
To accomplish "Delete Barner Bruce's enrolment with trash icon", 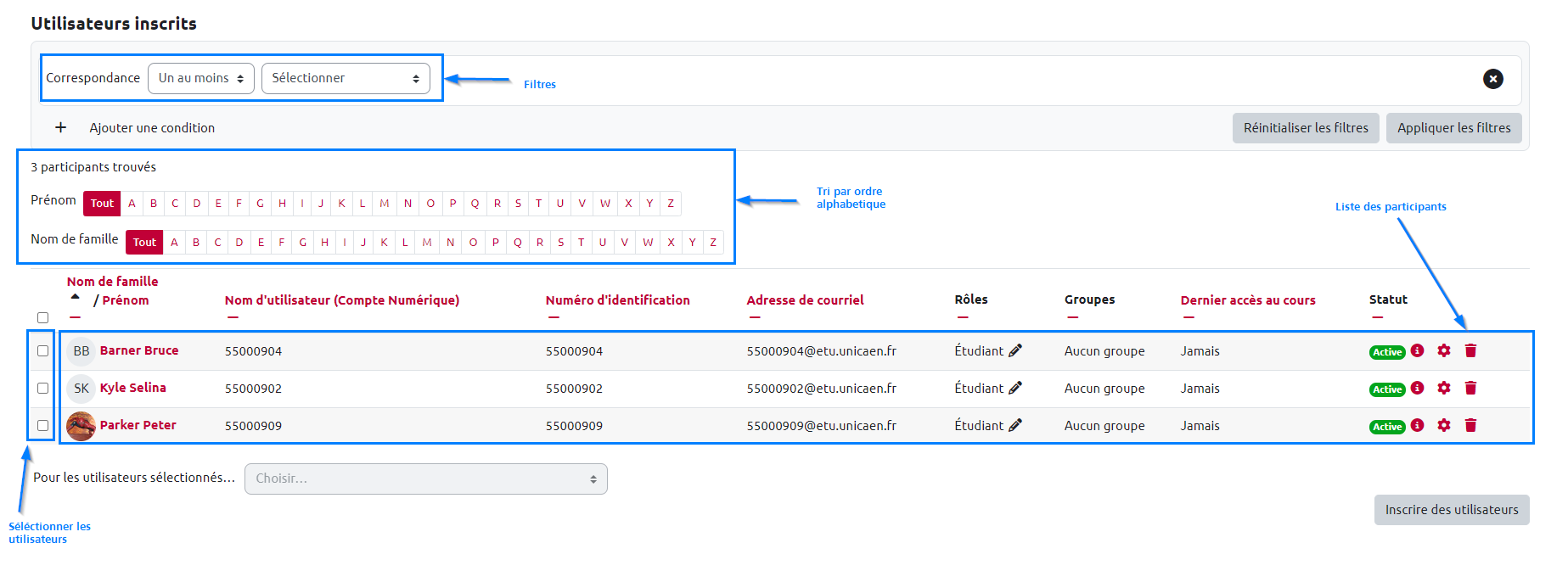I will [x=1470, y=350].
